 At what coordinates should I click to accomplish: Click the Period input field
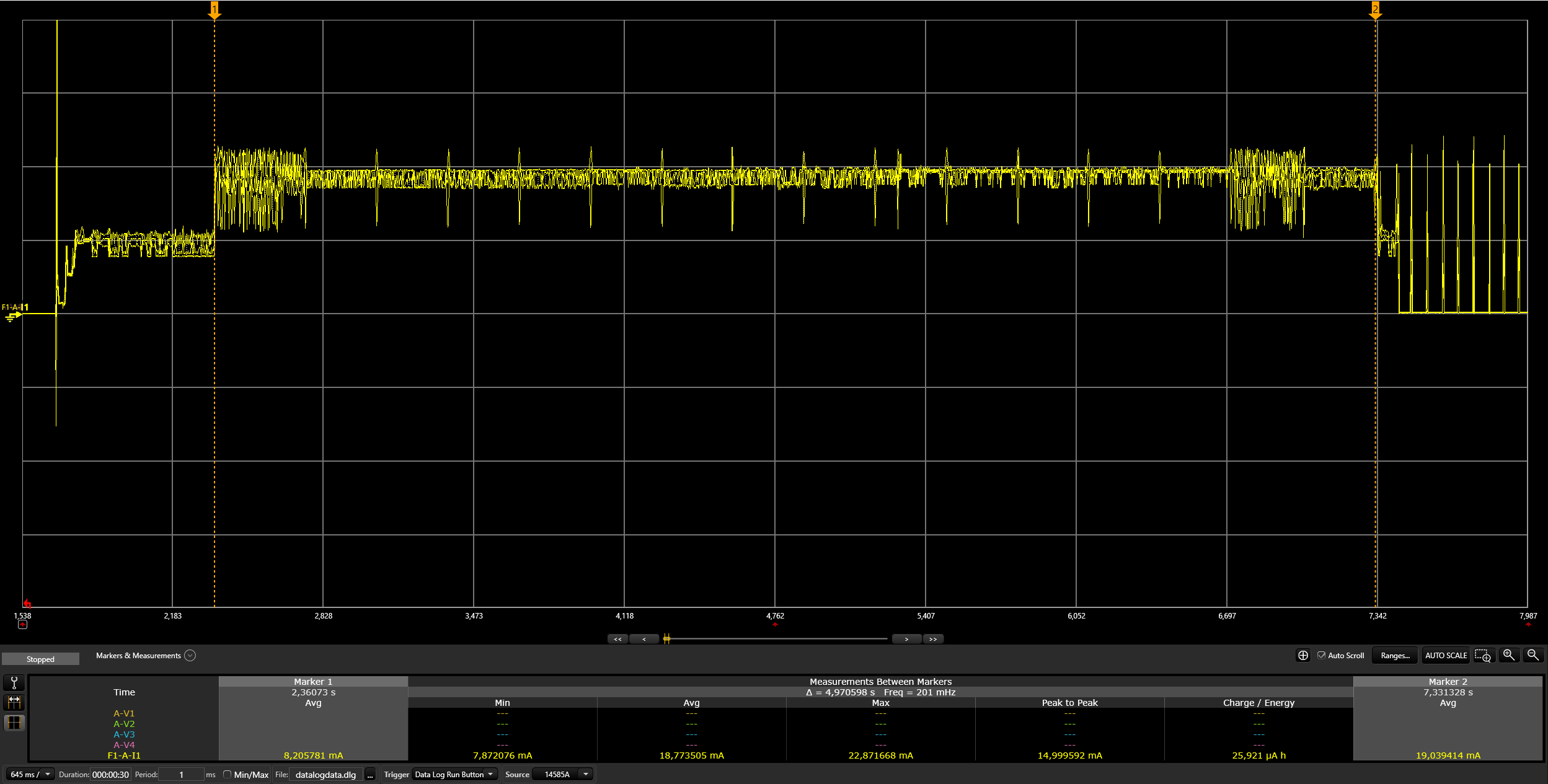click(x=181, y=774)
